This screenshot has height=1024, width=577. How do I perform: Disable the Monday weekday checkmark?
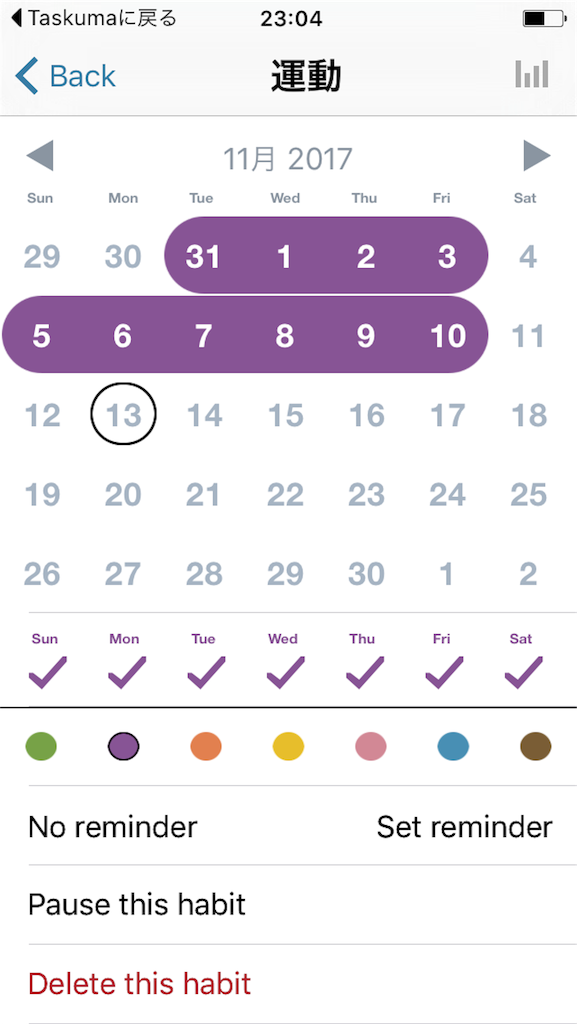click(x=127, y=671)
